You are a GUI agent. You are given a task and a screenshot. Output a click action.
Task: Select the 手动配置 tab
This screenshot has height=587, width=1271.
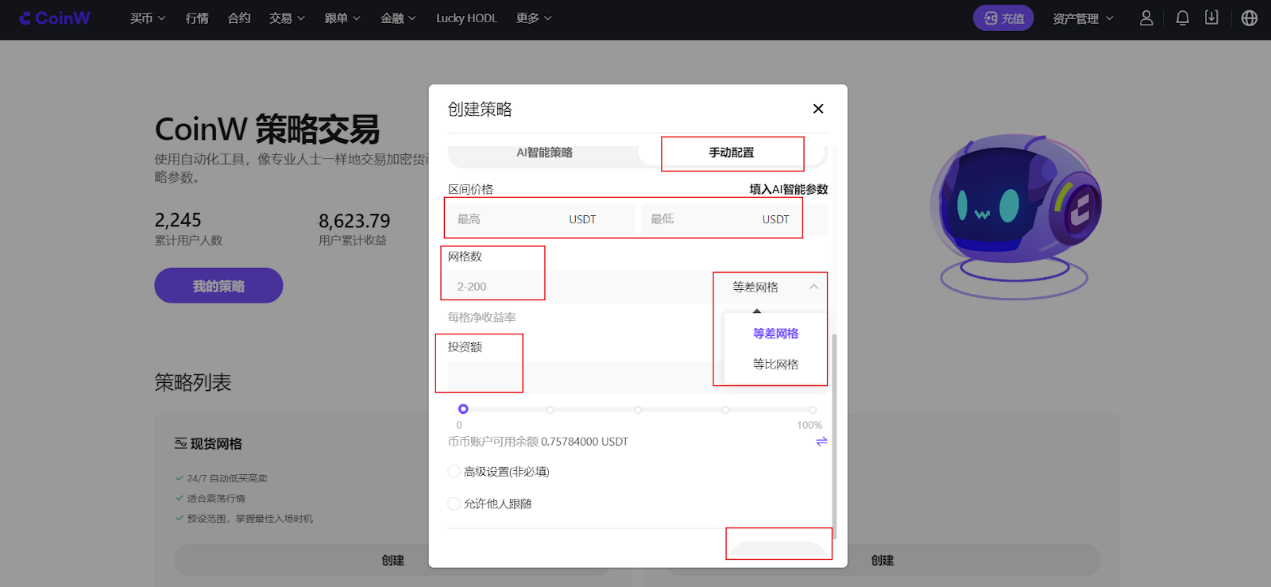coord(731,153)
